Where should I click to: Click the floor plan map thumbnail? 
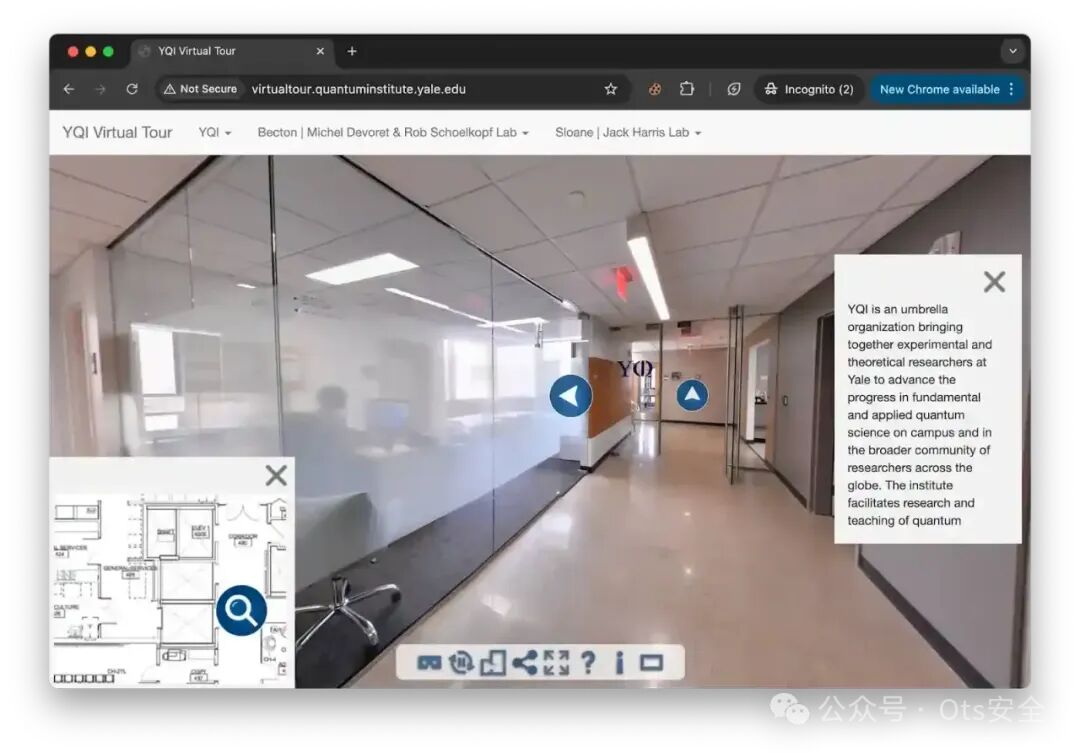click(x=172, y=589)
